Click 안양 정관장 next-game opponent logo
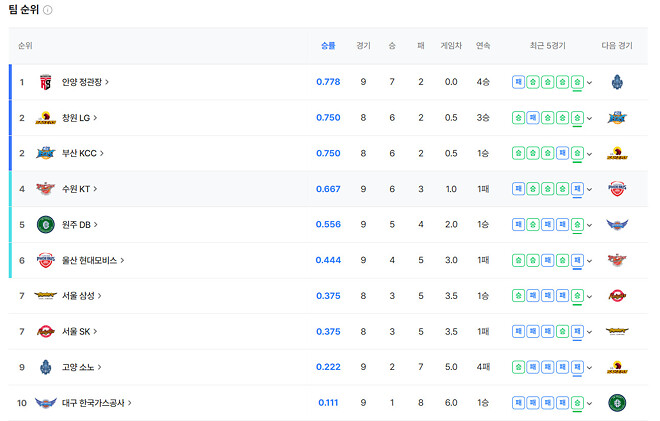This screenshot has width=660, height=421. (617, 82)
